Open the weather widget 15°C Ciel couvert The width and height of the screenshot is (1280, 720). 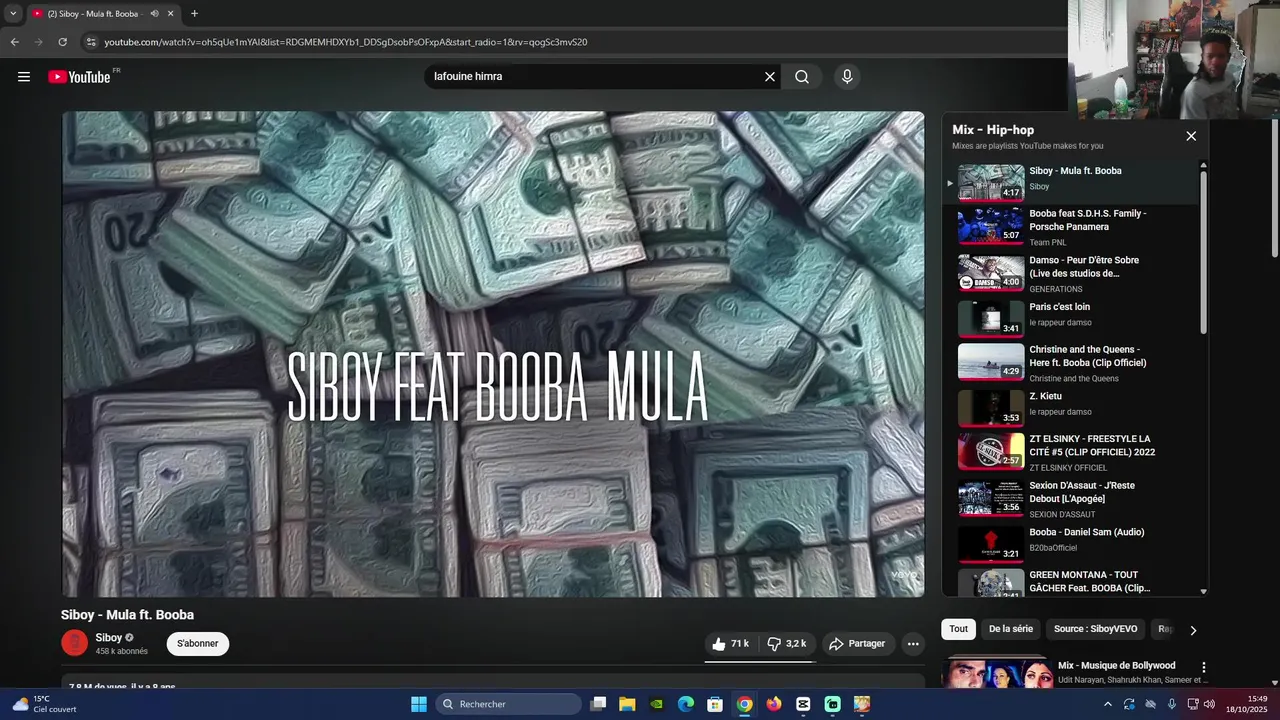point(45,704)
